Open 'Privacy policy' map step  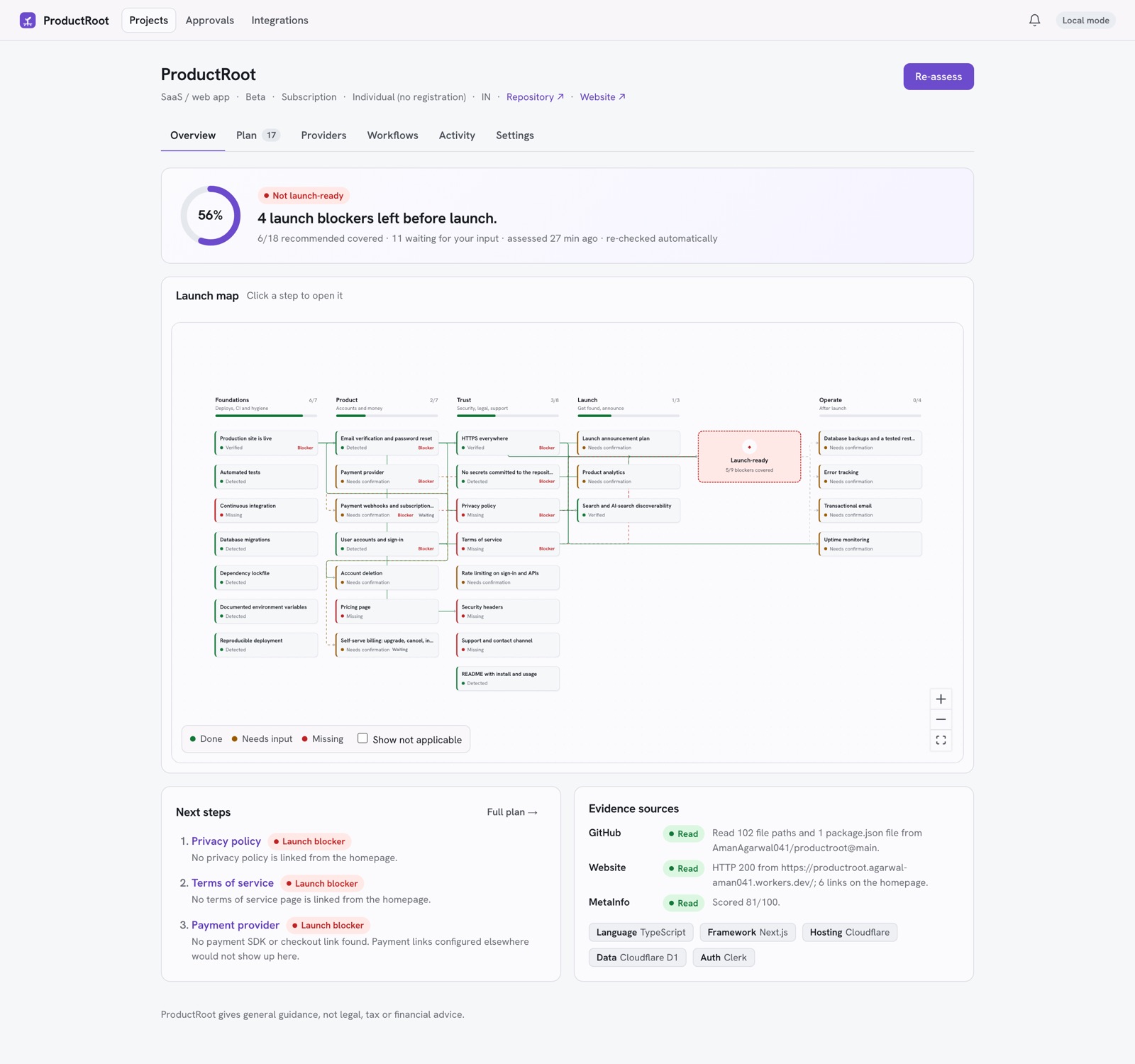508,510
